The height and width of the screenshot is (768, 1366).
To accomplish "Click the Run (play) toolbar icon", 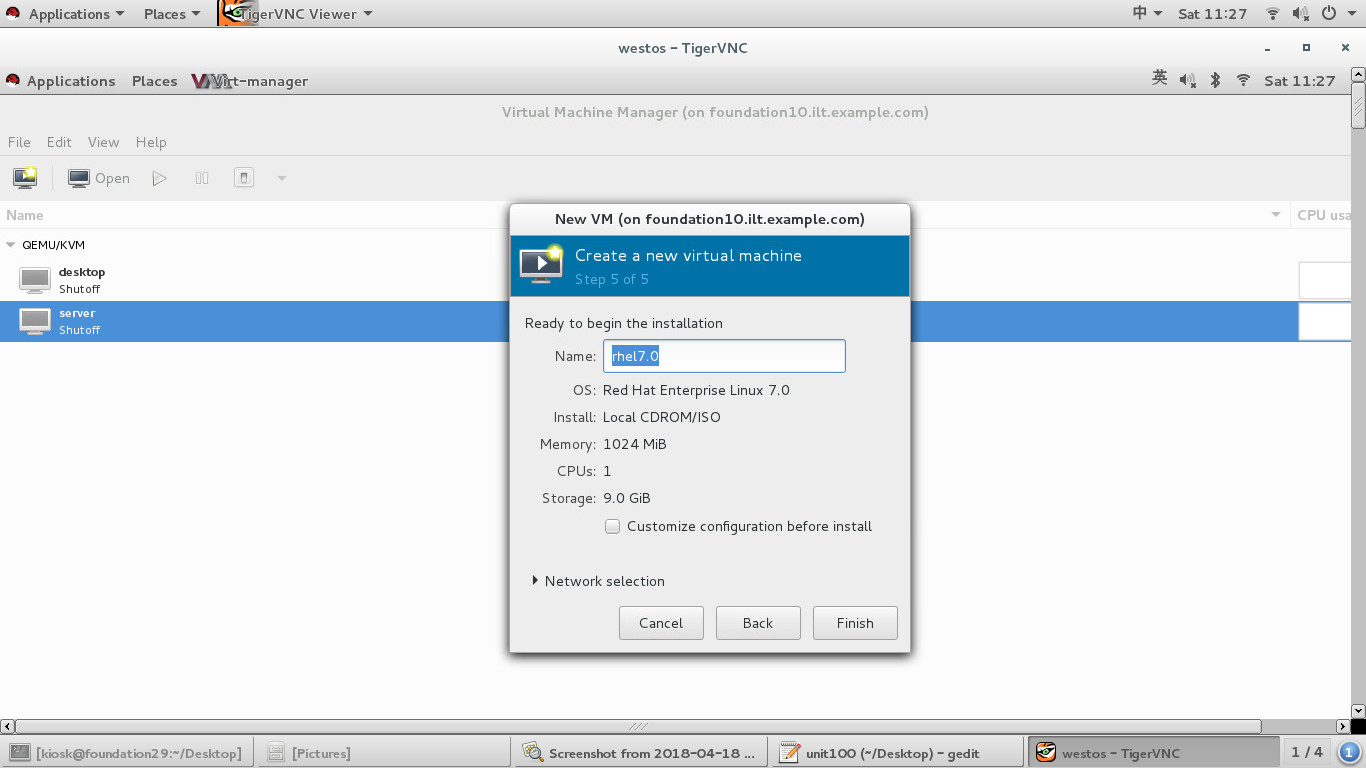I will point(159,178).
